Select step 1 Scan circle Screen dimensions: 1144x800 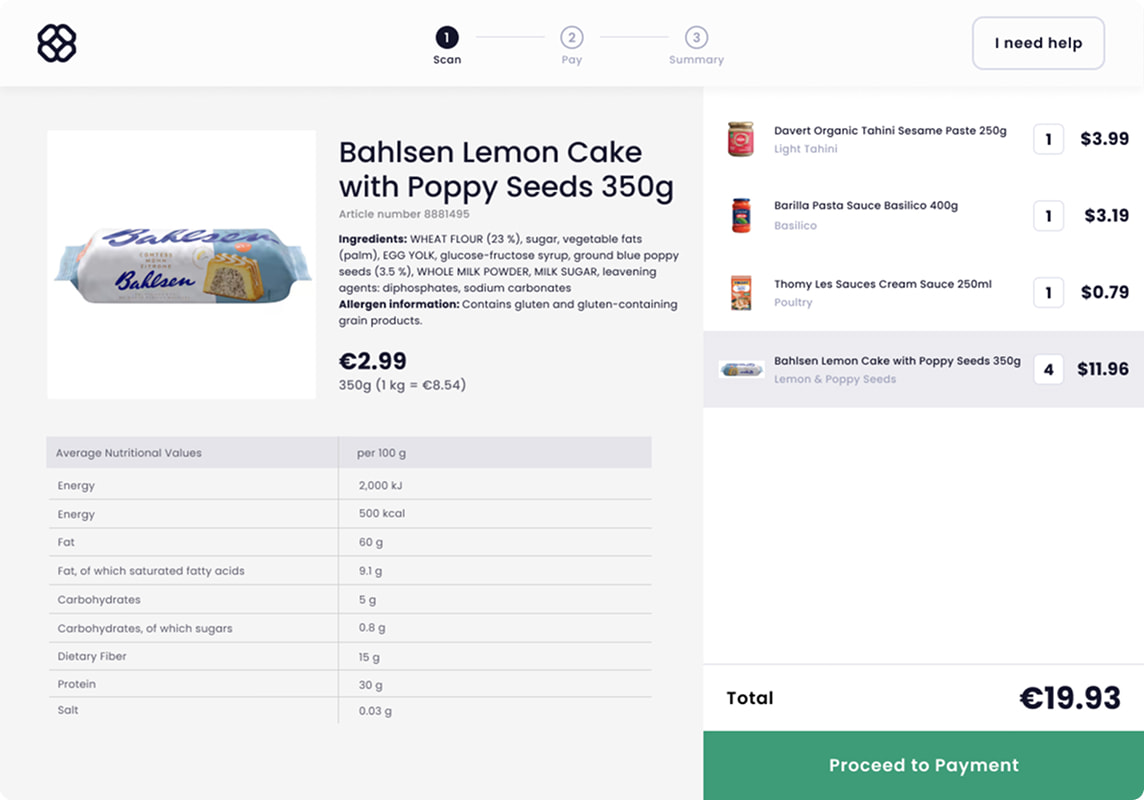tap(447, 38)
